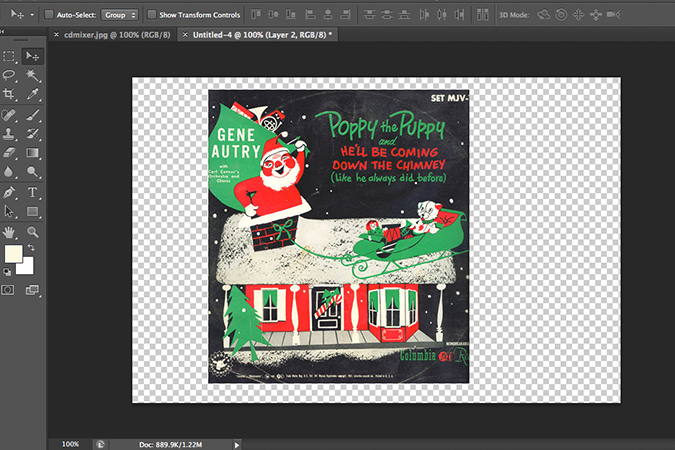Choose 3D Pan mode icon
The image size is (675, 450).
click(x=578, y=15)
